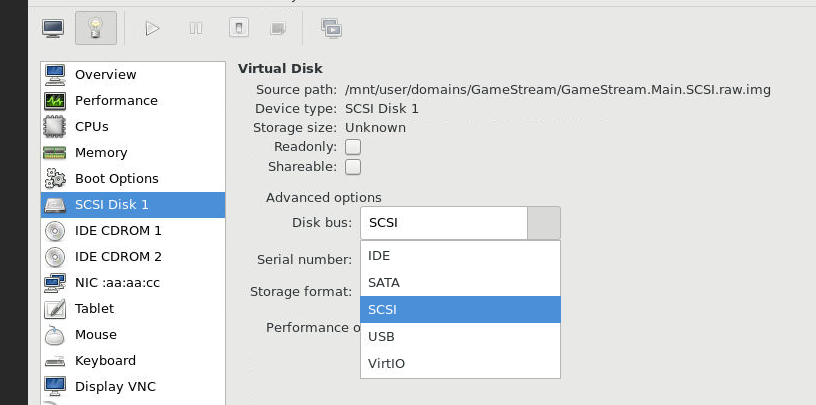Click the Storage size value Unknown
Viewport: 816px width, 405px height.
click(x=375, y=128)
